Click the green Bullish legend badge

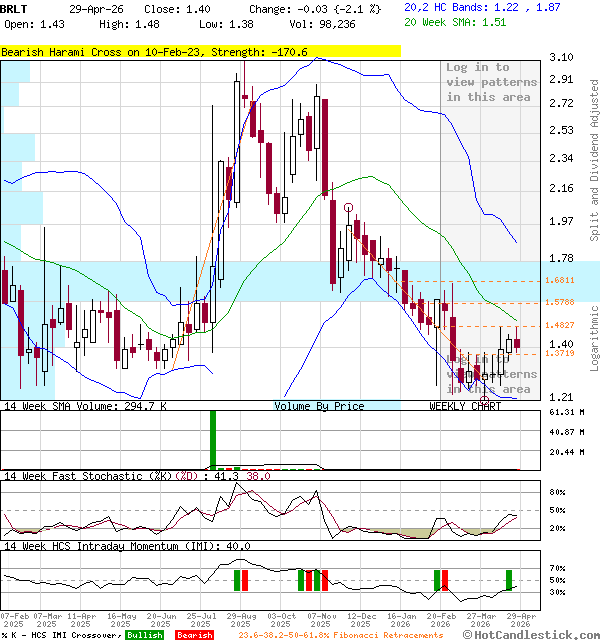click(144, 634)
